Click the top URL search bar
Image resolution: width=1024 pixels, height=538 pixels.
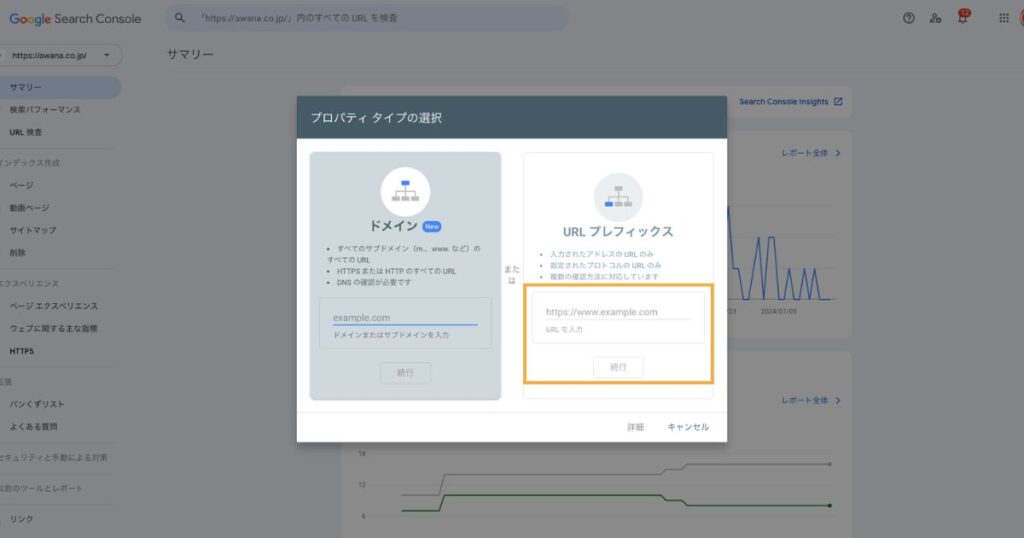tap(366, 18)
